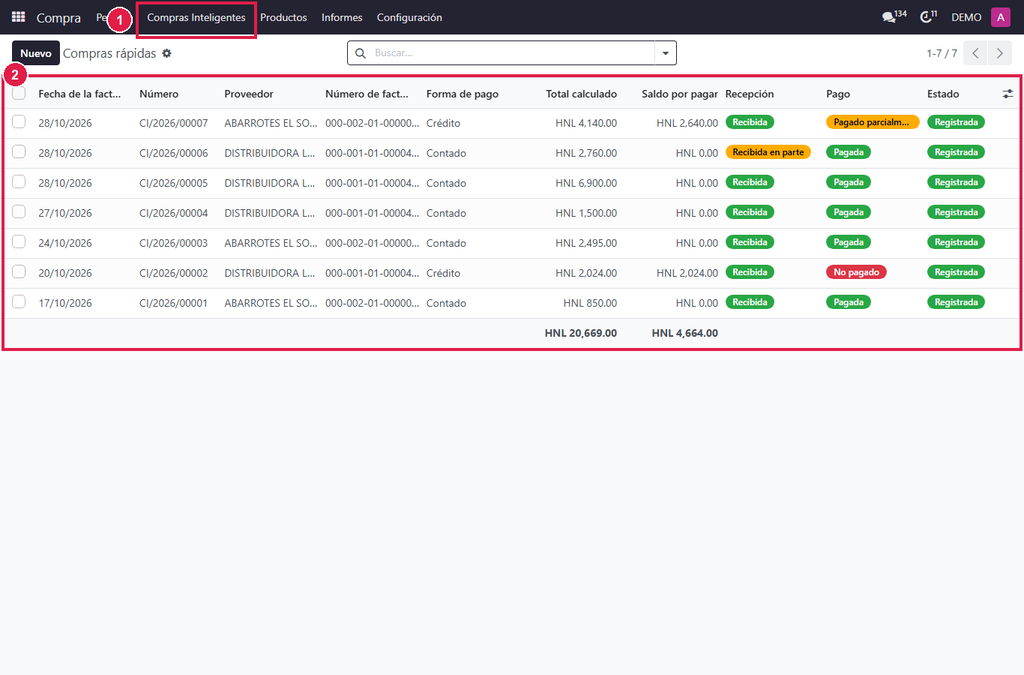The height and width of the screenshot is (675, 1024).
Task: Check the row CI/2026/00003
Action: coord(19,242)
